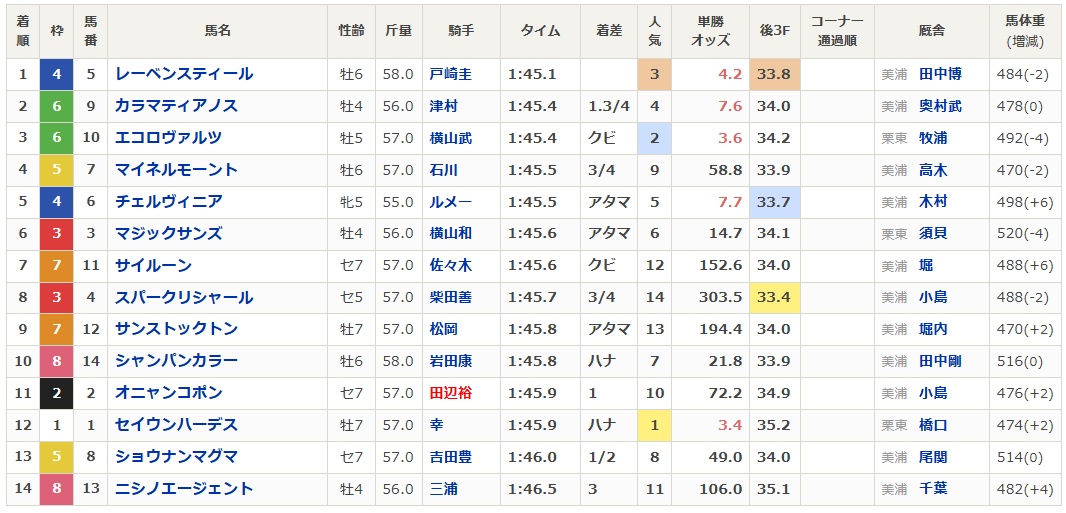Click trainer name 須貝
This screenshot has width=1066, height=513.
pos(933,234)
